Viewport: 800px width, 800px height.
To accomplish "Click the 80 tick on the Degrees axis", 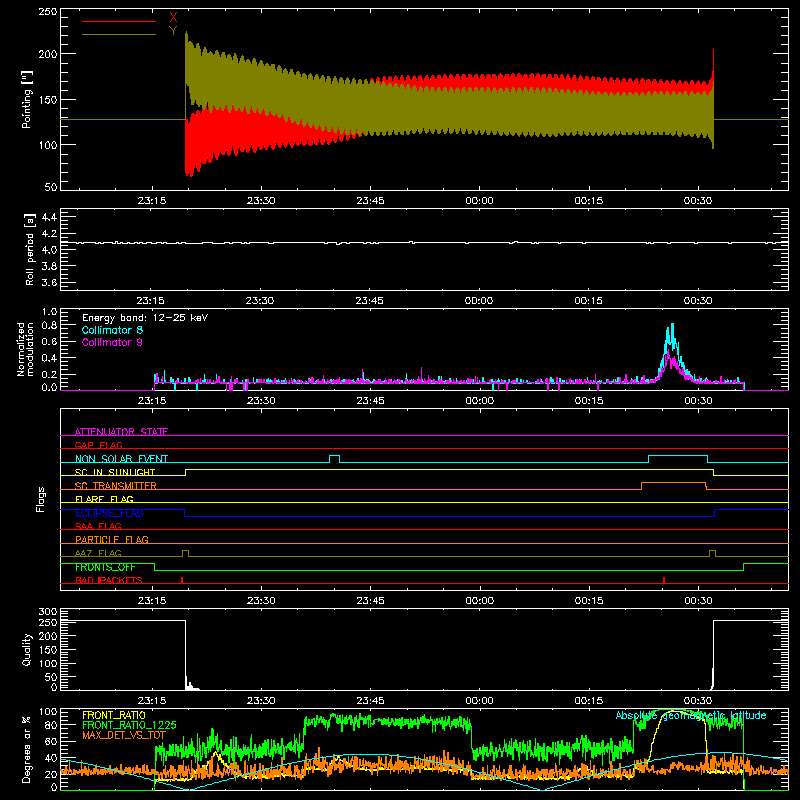I will [51, 725].
